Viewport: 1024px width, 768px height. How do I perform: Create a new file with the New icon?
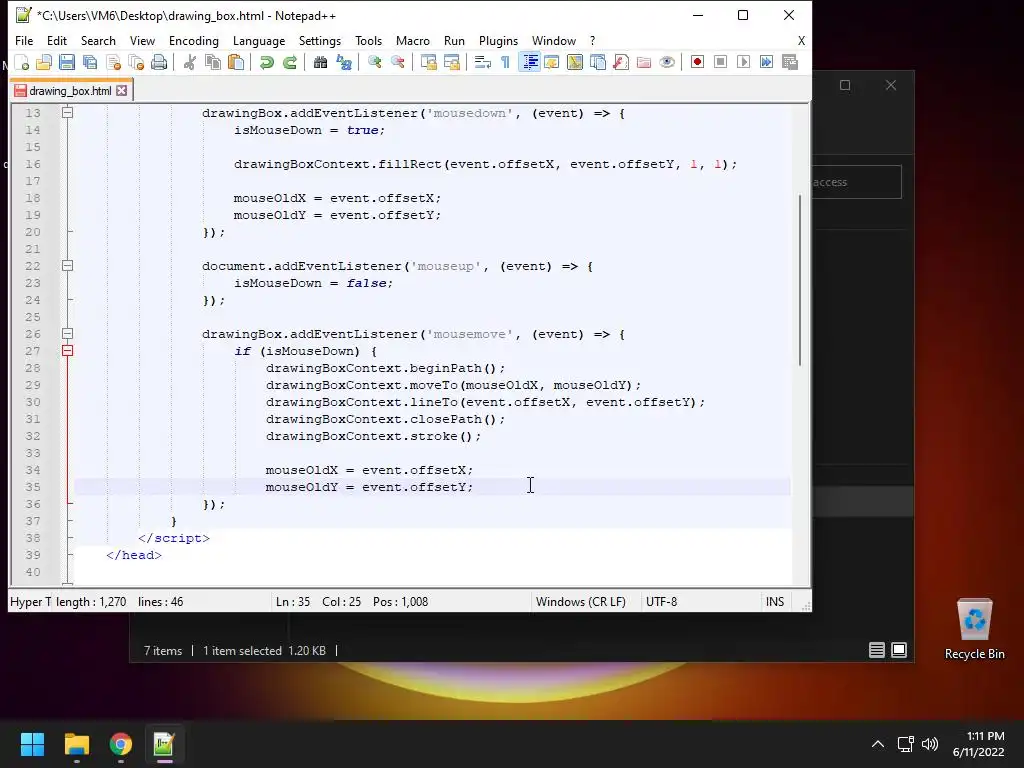22,62
